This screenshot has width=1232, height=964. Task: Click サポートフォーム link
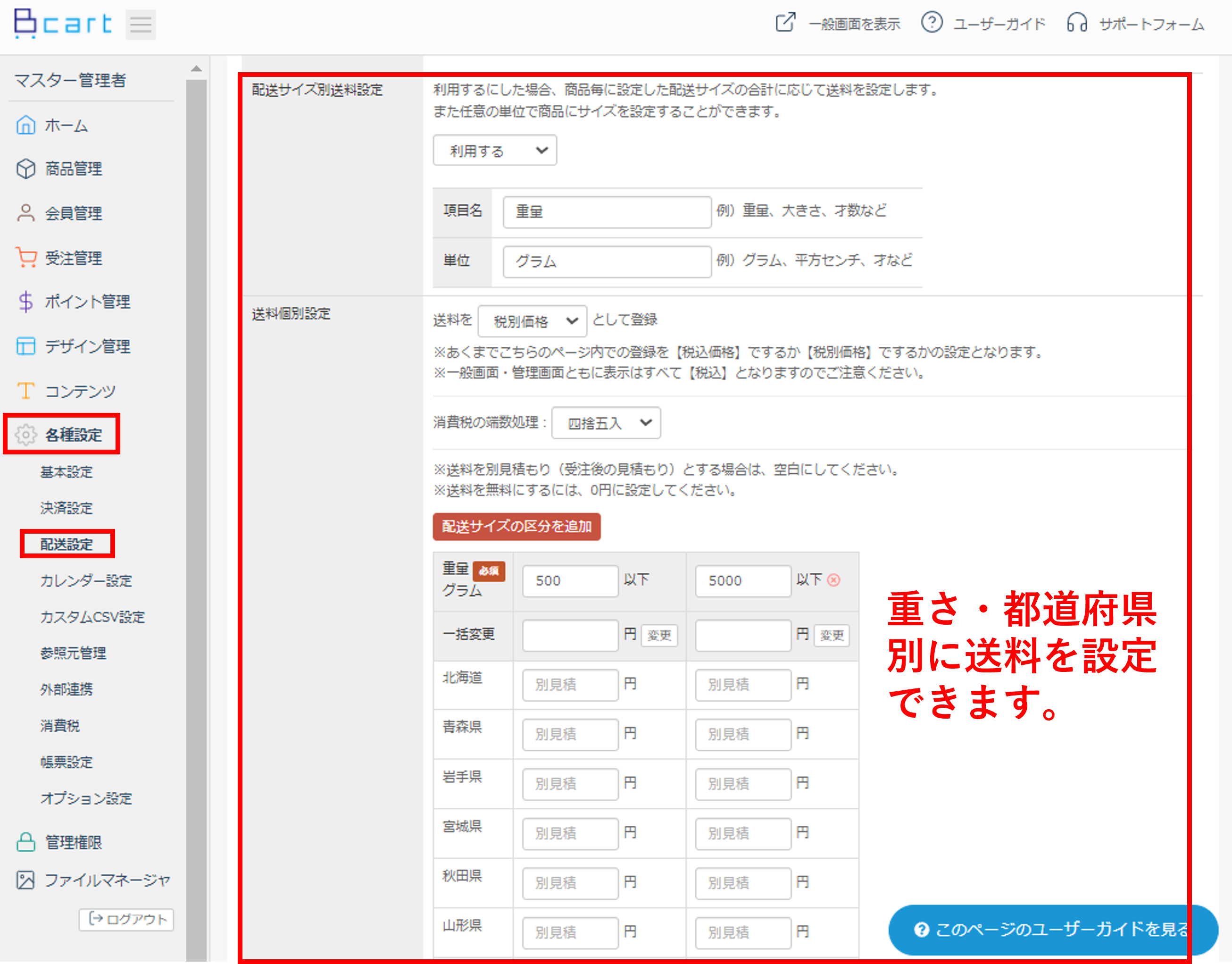(x=1151, y=24)
